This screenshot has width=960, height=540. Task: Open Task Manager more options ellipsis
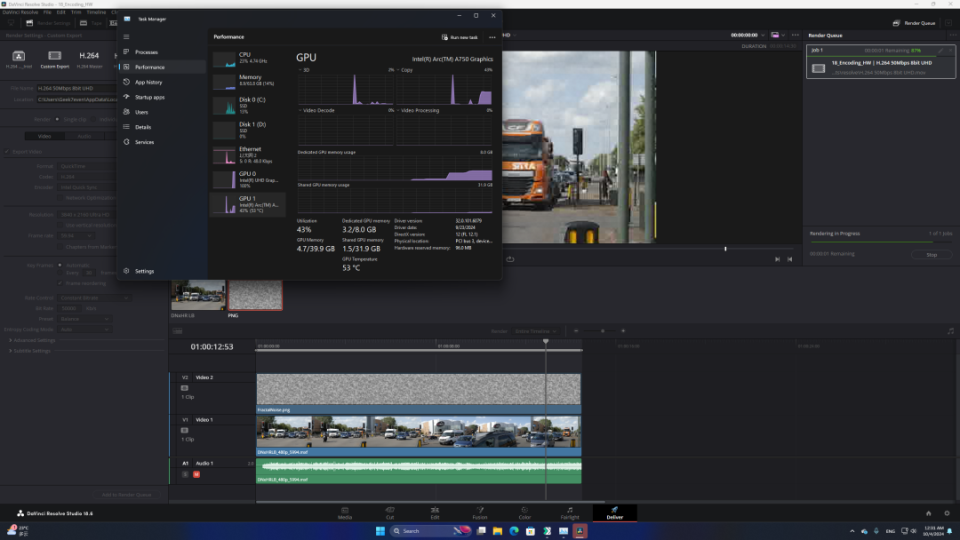pos(492,37)
